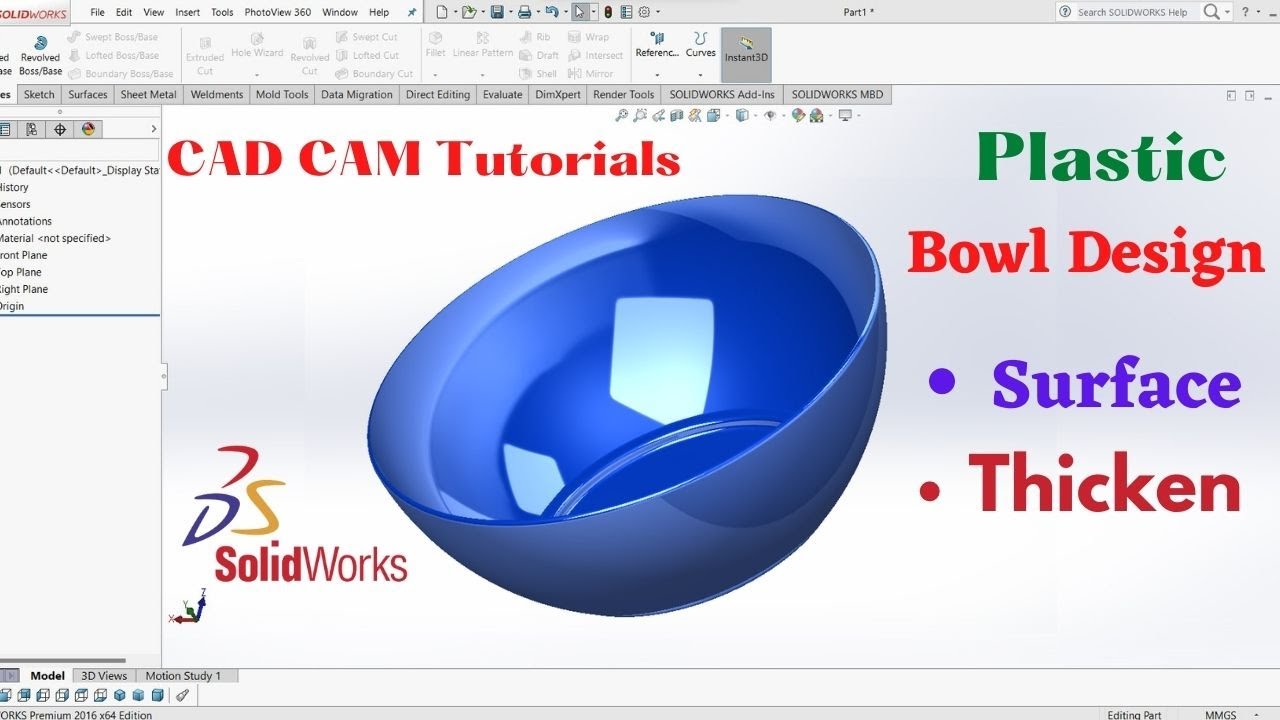Select Material <not specified> in feature tree
Viewport: 1280px width, 720px height.
click(56, 238)
